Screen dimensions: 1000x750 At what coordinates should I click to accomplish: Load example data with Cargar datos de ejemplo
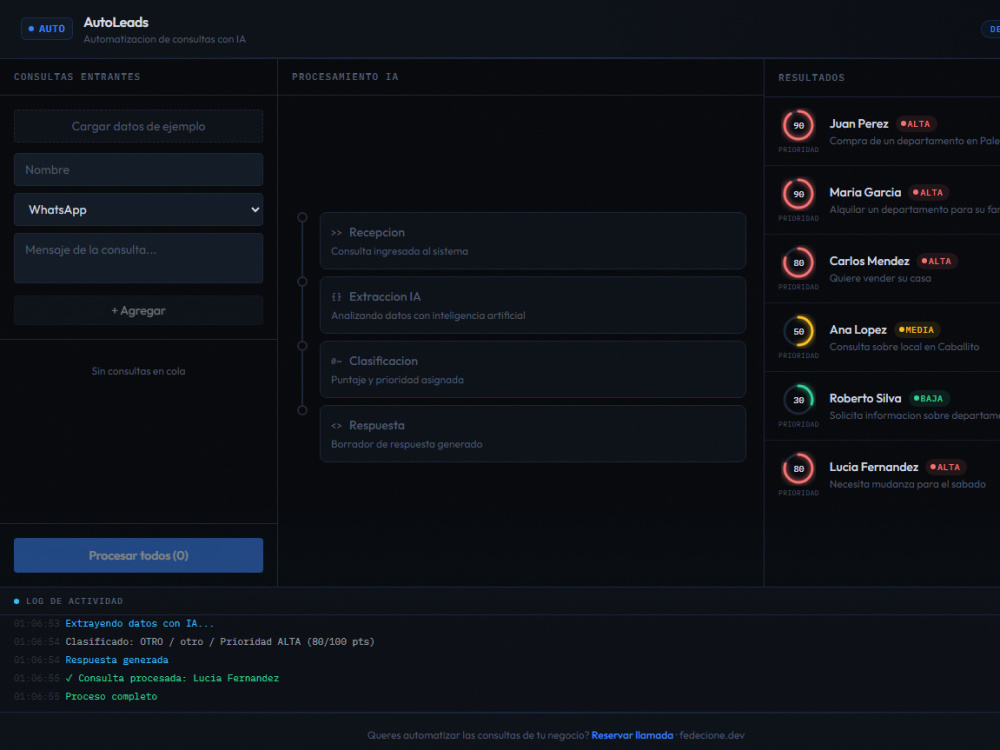click(x=138, y=126)
